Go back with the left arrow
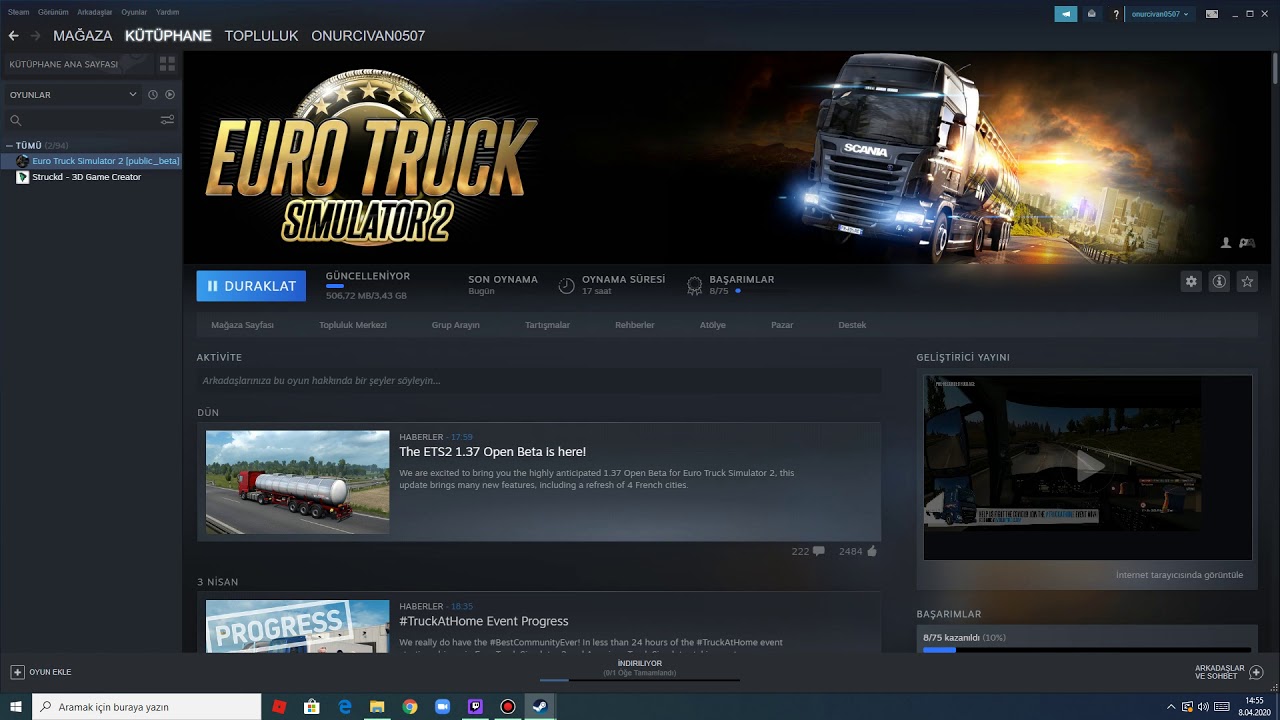 pos(13,36)
